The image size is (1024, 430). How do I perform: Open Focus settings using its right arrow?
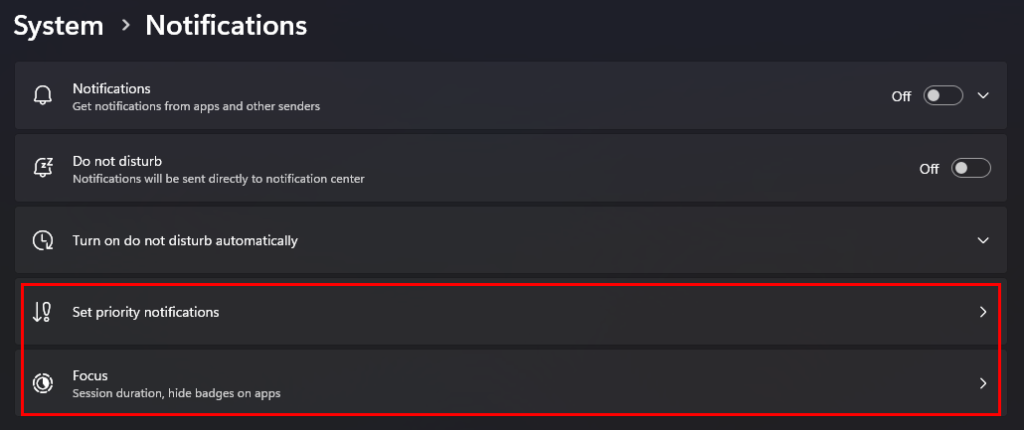click(983, 383)
